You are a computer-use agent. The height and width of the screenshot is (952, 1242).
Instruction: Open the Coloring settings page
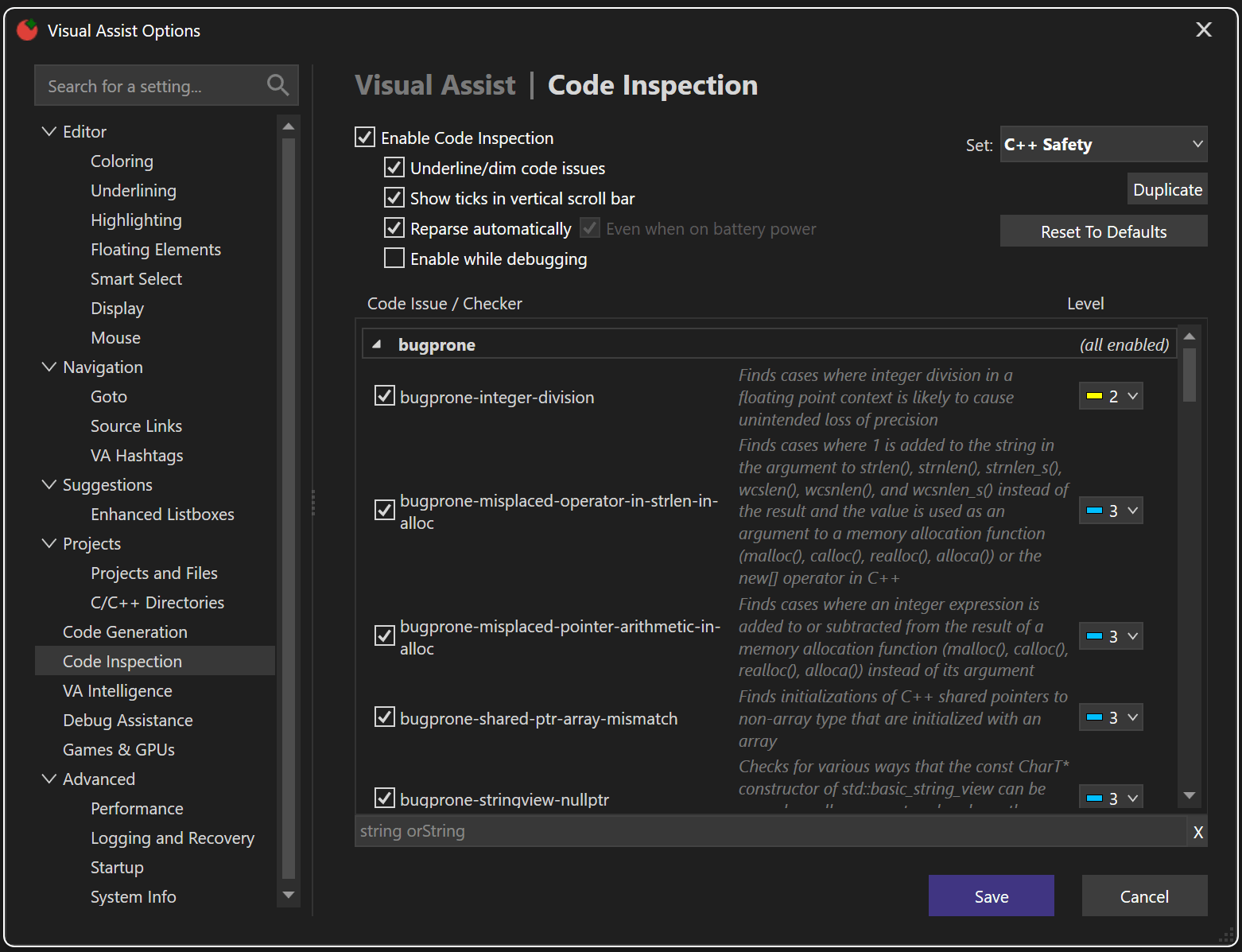(x=122, y=161)
